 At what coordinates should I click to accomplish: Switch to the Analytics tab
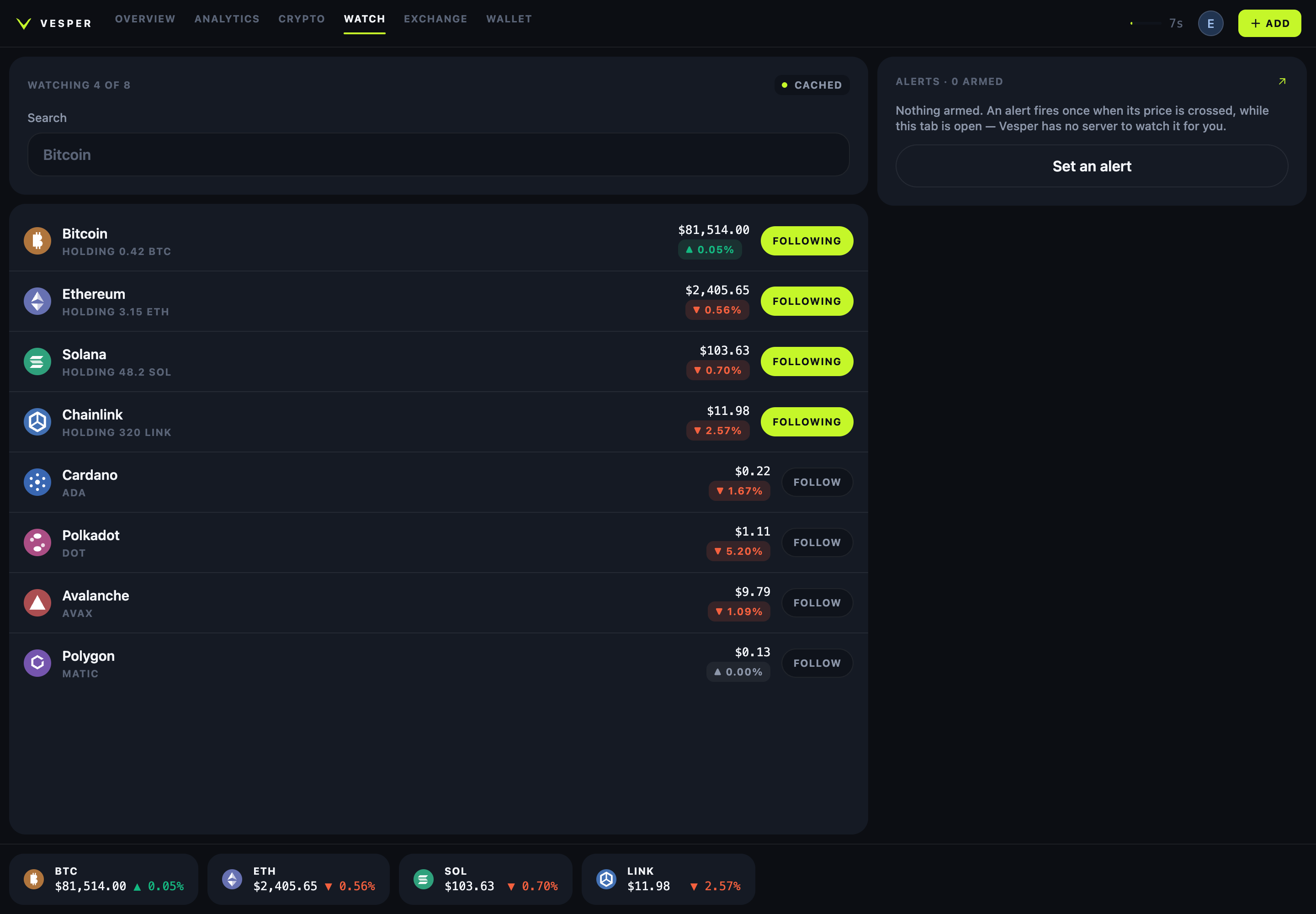tap(227, 19)
